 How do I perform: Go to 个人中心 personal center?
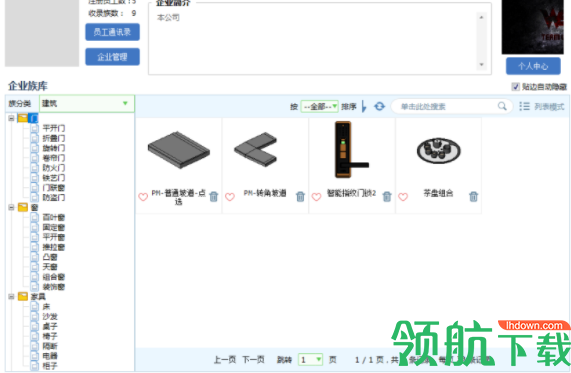tap(533, 66)
